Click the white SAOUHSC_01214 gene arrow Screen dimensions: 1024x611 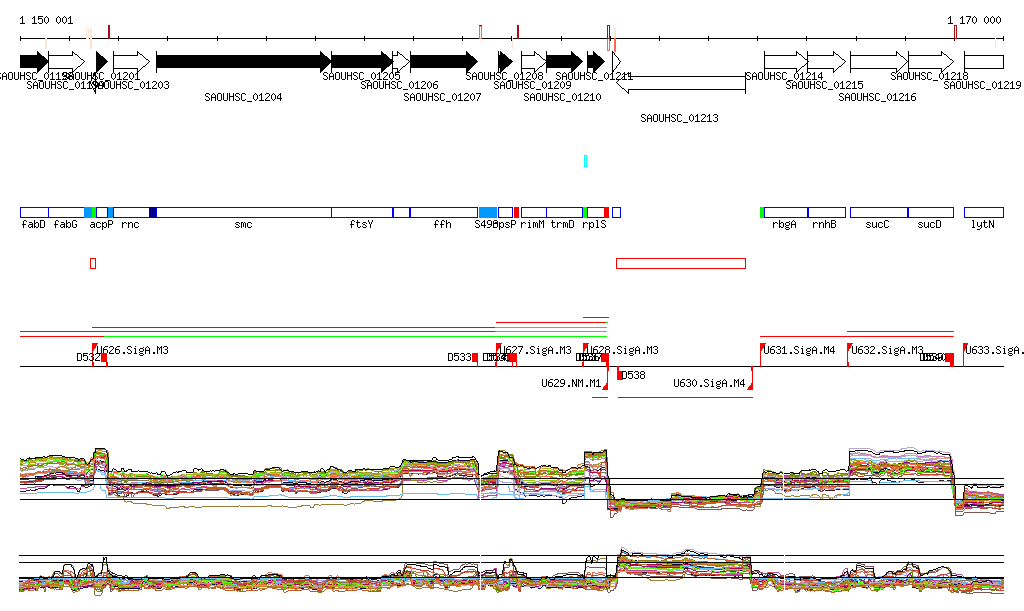(785, 62)
